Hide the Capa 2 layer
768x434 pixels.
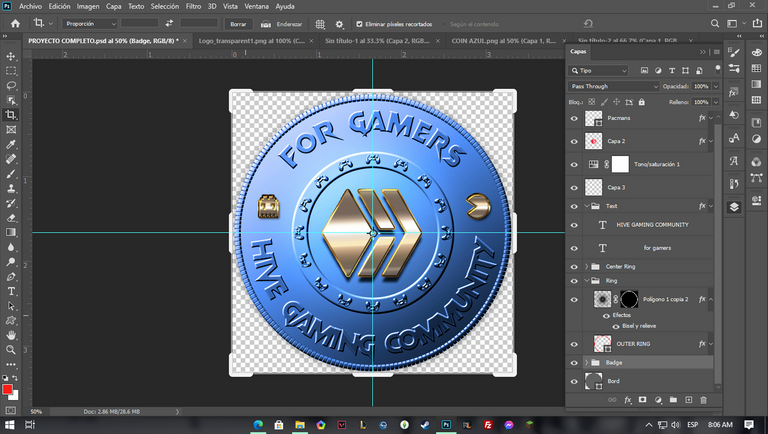pos(574,141)
